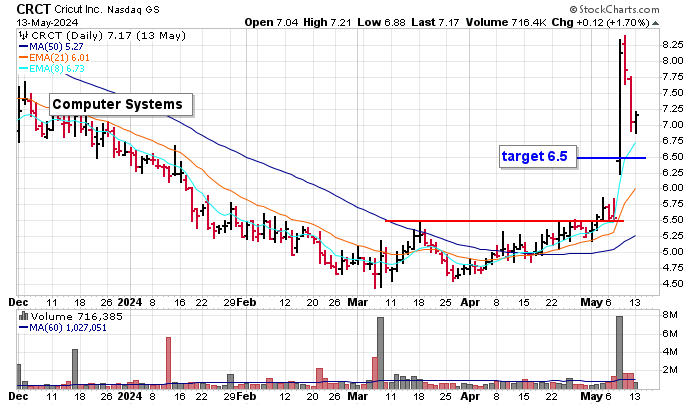Click the 8.25 price axis label
This screenshot has width=700, height=405.
coord(672,45)
